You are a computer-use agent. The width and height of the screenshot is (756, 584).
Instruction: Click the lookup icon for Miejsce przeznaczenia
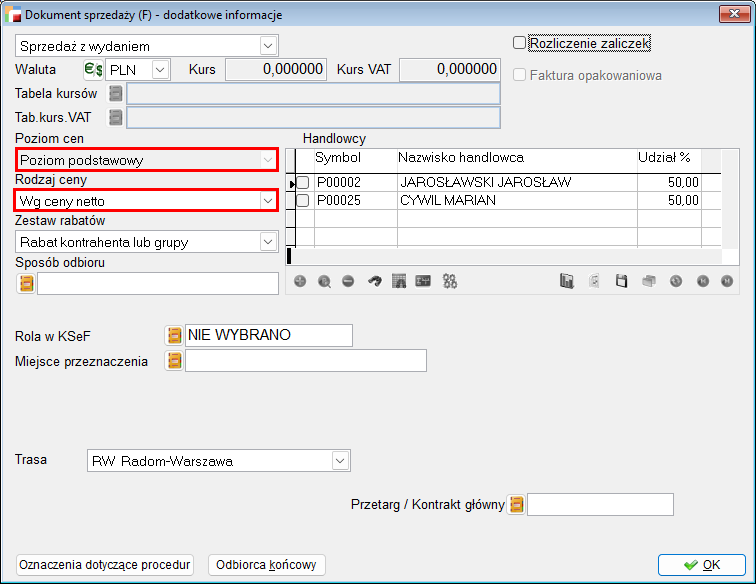(x=174, y=360)
